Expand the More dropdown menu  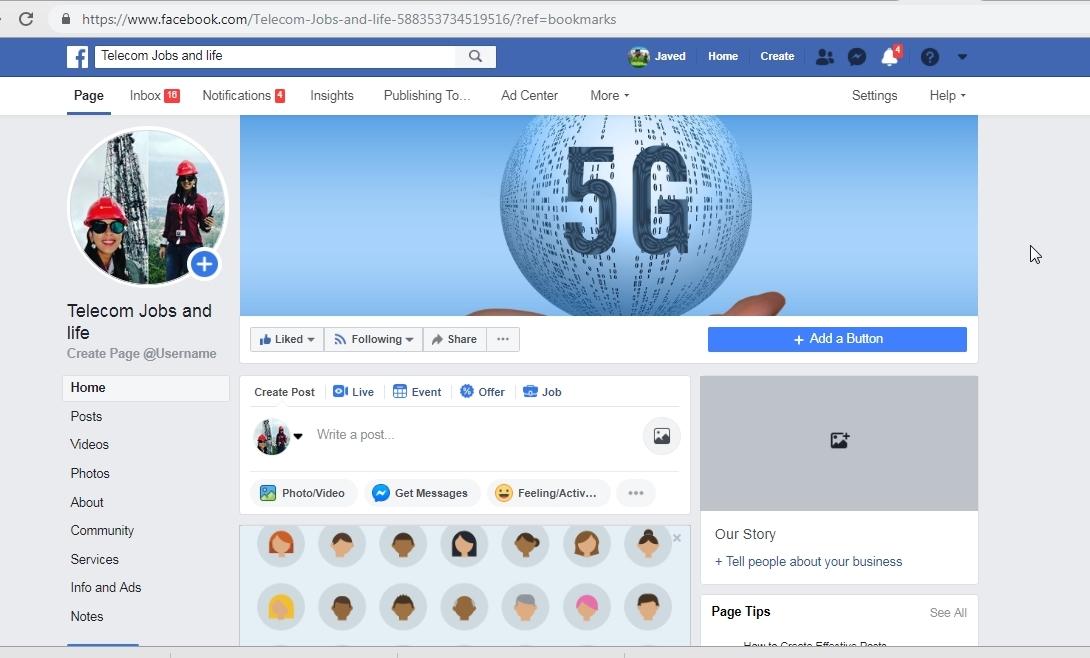point(610,96)
